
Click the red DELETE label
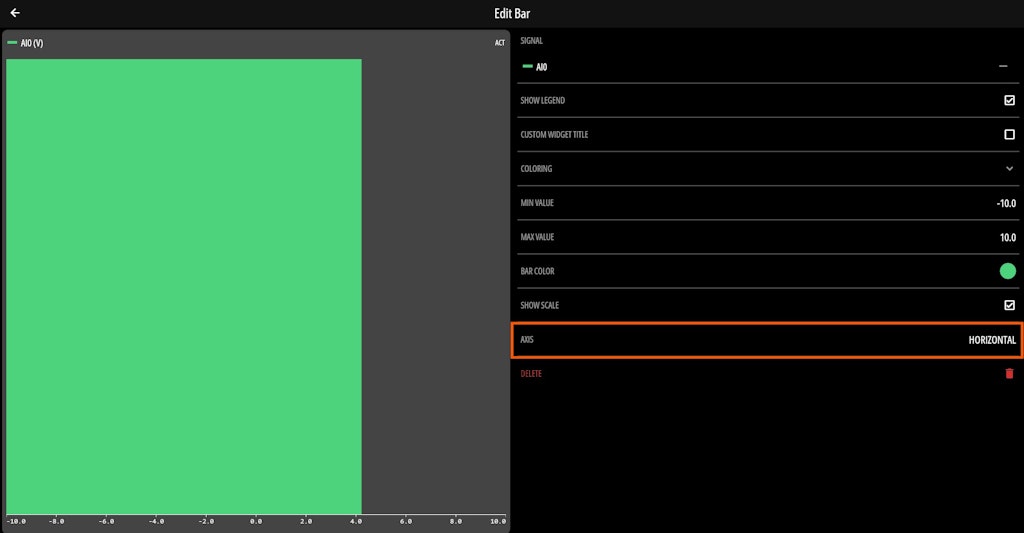pyautogui.click(x=531, y=374)
